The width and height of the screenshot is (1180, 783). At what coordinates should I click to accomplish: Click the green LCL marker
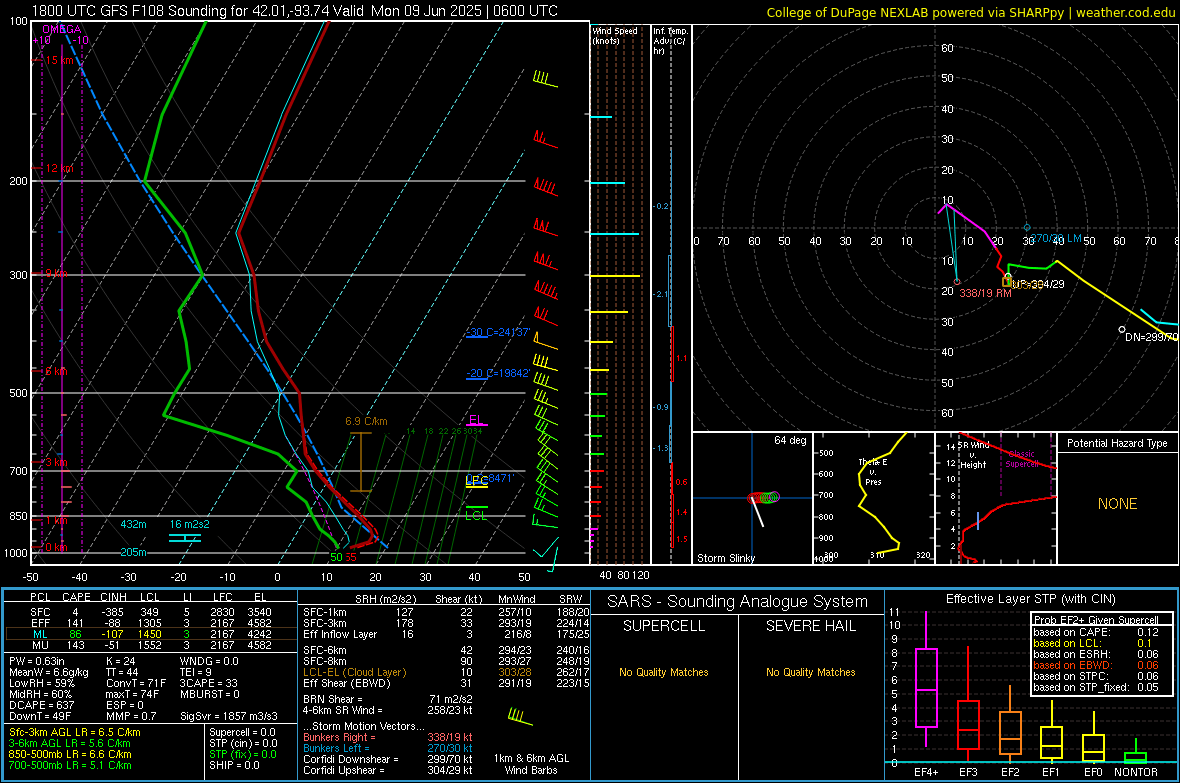[476, 515]
